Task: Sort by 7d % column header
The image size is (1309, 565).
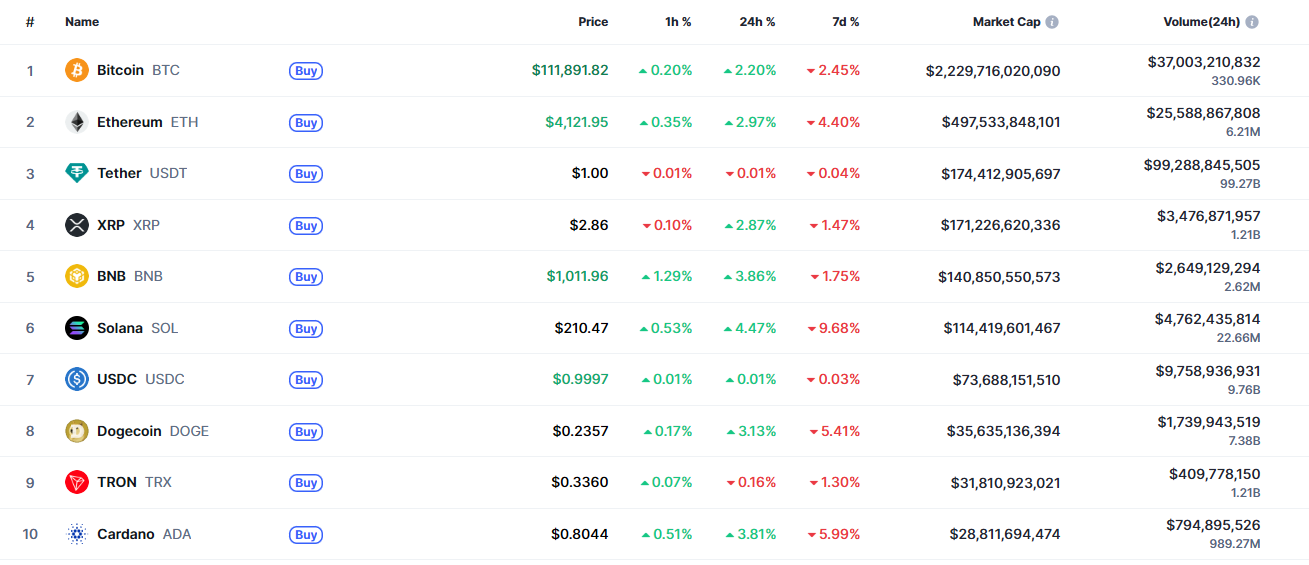Action: (845, 22)
